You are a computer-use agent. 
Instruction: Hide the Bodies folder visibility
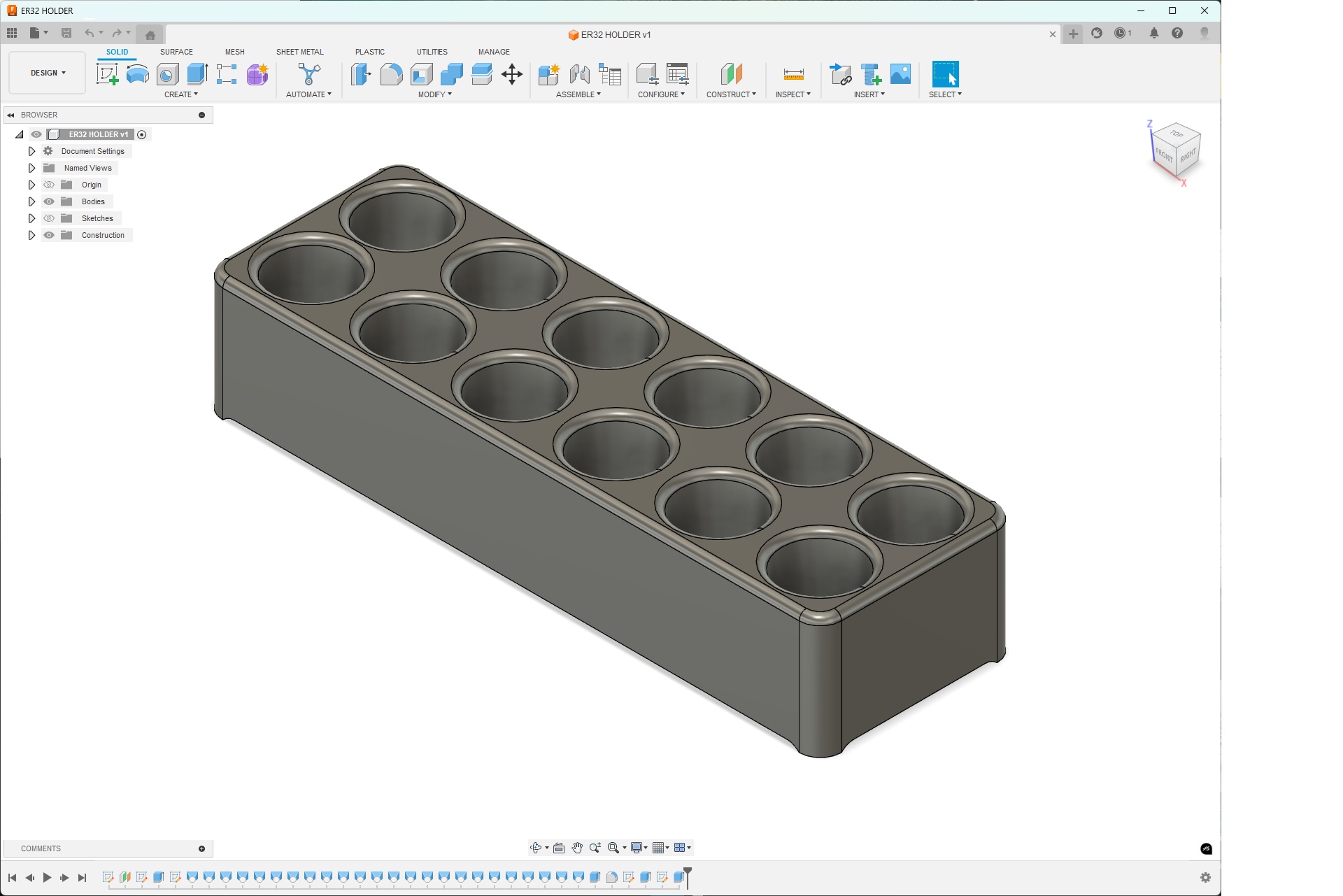pos(49,201)
